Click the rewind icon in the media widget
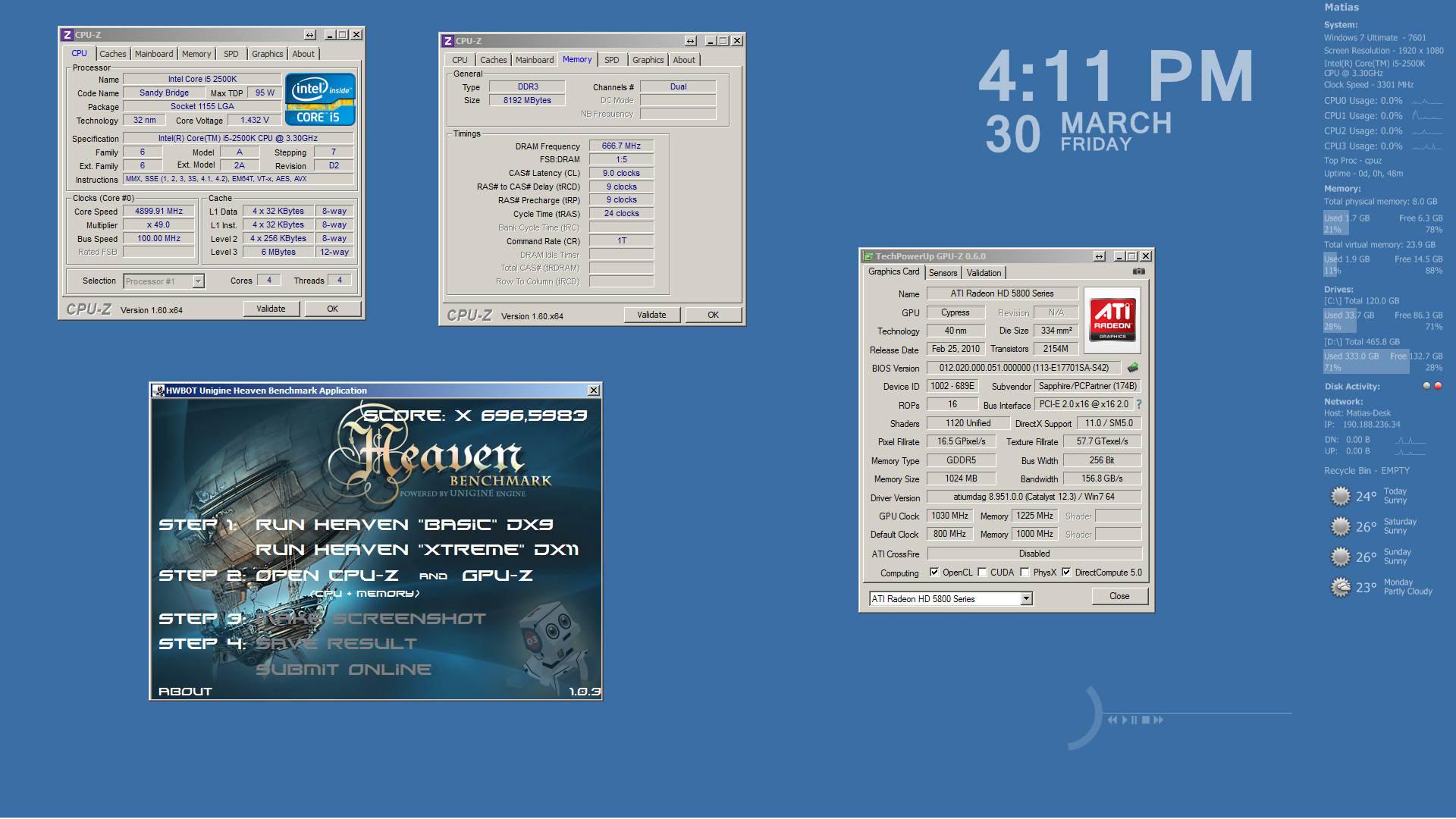Screen dimensions: 1456x819 (x=1112, y=720)
